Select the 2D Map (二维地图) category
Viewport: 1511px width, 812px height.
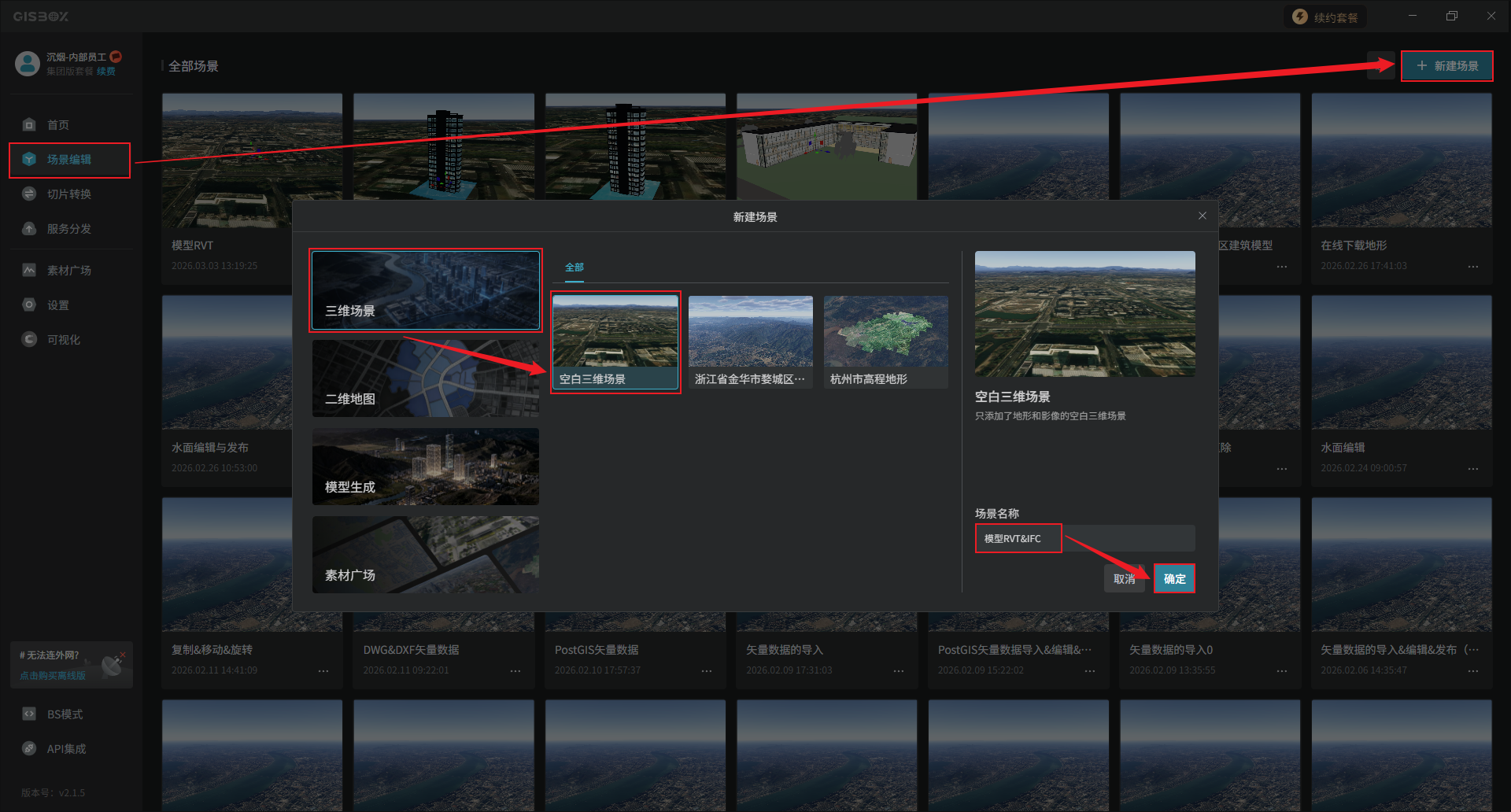point(426,378)
